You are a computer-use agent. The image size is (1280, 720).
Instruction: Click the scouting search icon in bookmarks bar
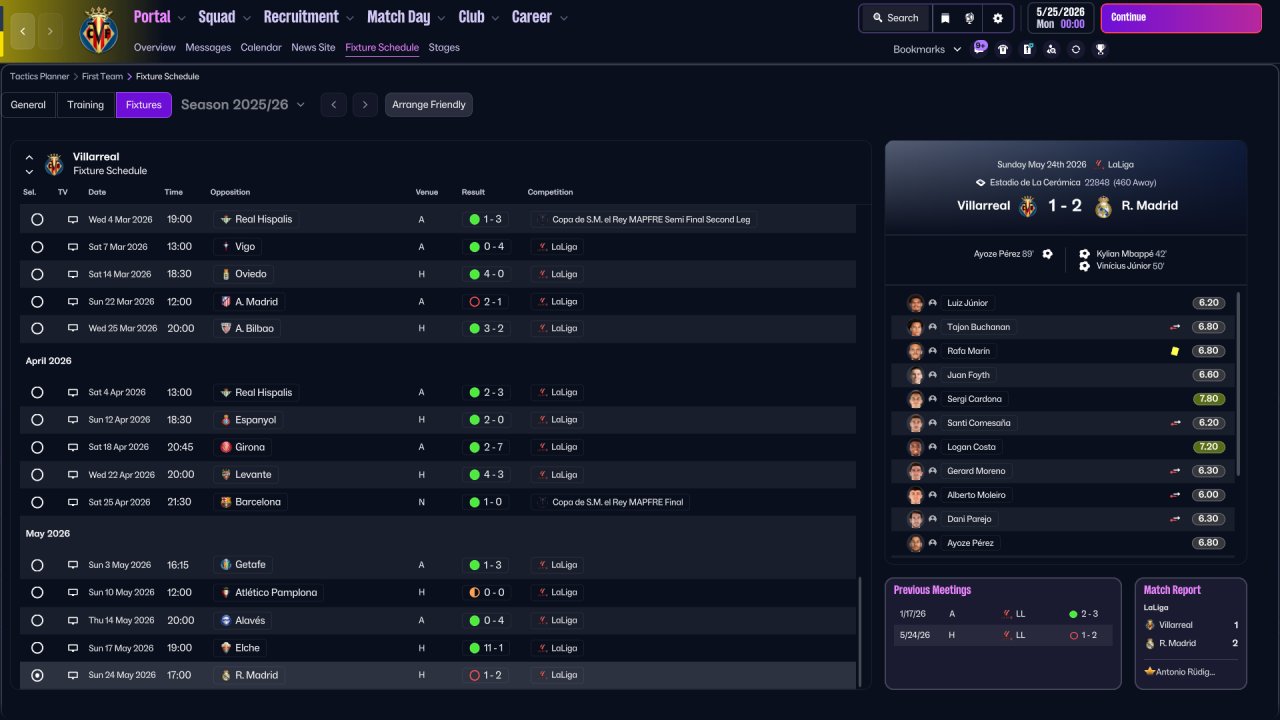point(1051,49)
